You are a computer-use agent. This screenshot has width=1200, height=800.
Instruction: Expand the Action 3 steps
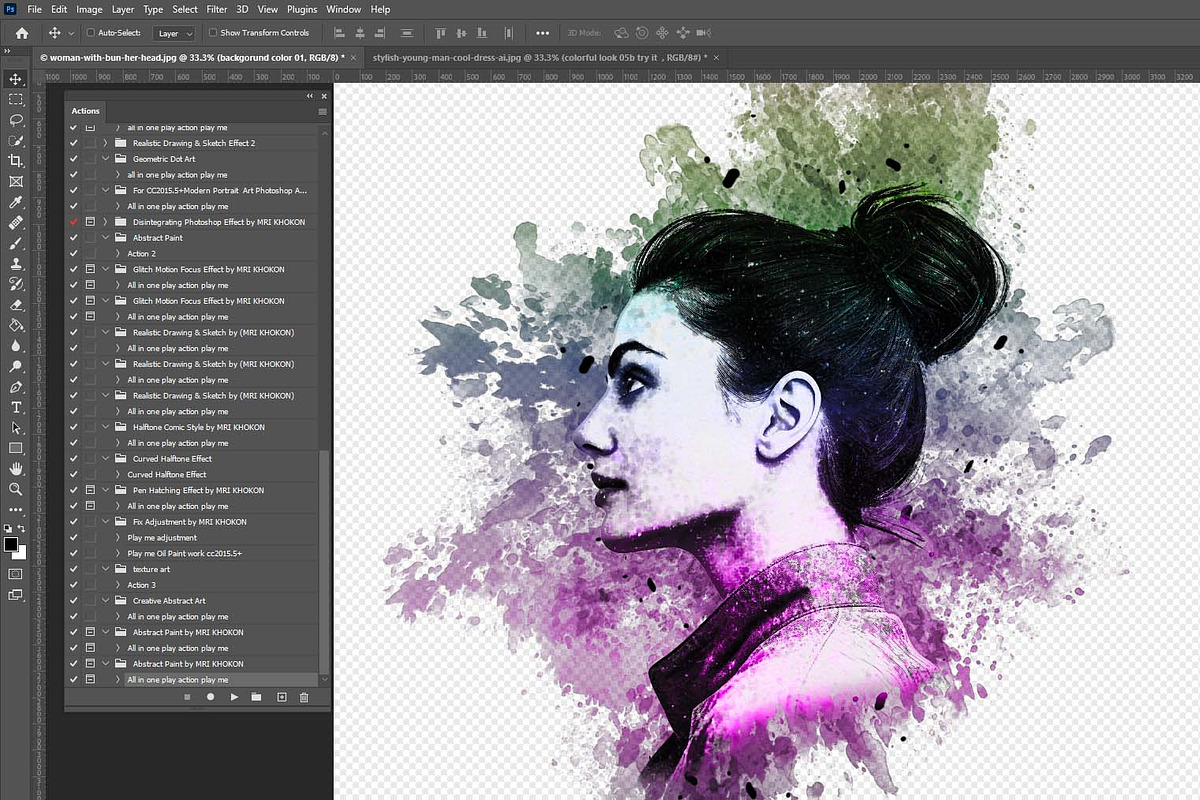118,585
